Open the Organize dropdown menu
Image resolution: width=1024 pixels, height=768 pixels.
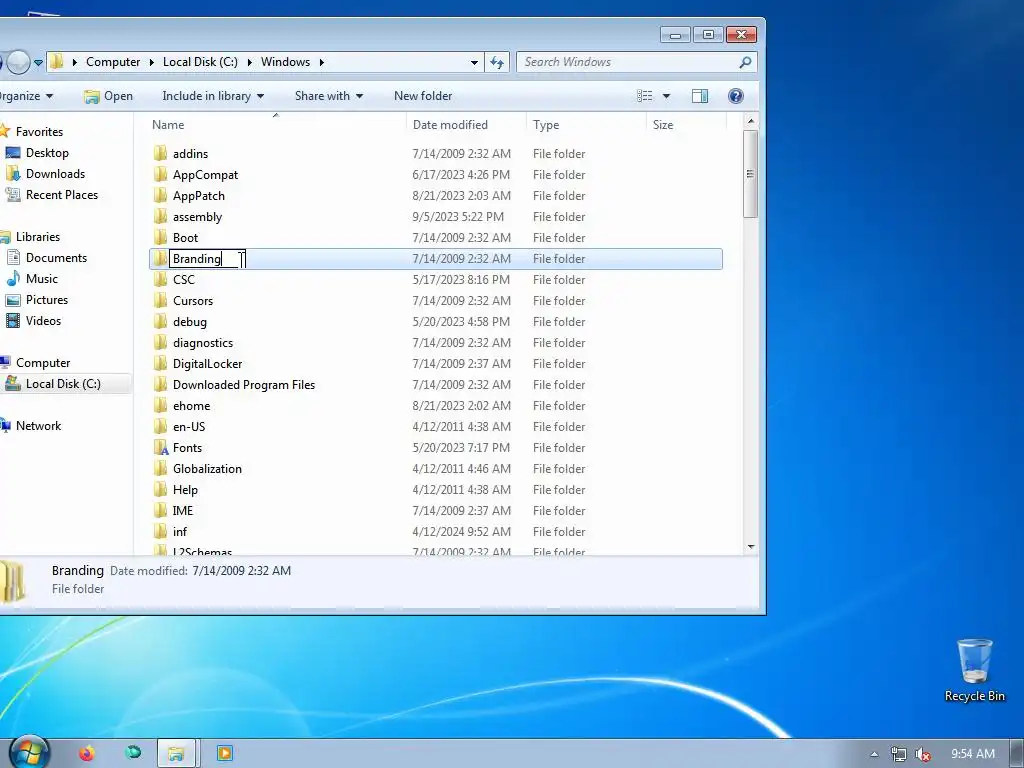tap(26, 96)
